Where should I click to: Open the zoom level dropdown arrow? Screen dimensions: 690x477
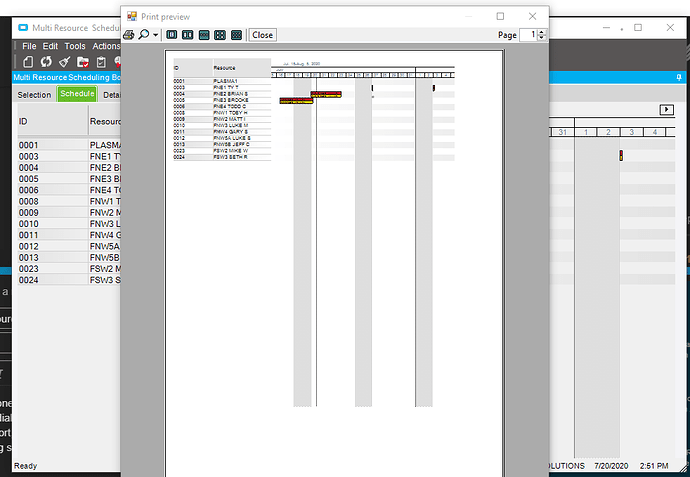155,35
